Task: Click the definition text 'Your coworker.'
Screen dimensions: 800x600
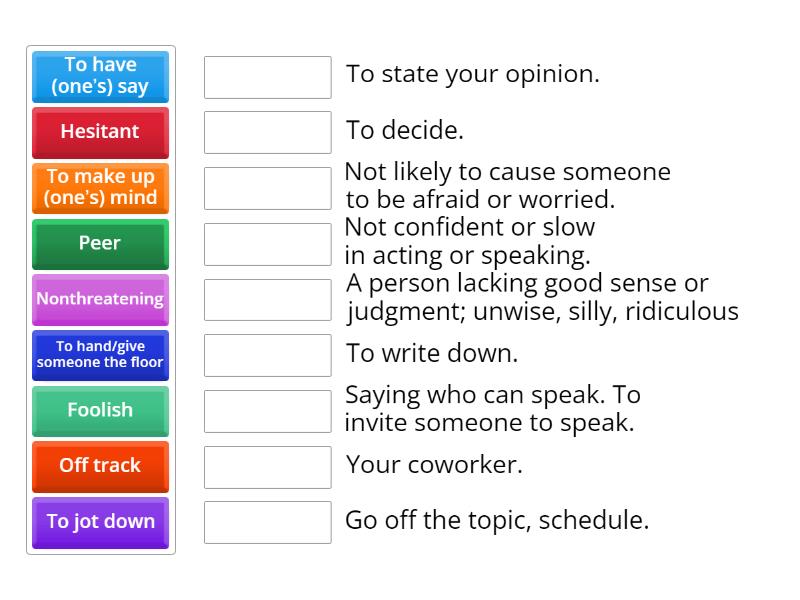Action: click(x=434, y=465)
